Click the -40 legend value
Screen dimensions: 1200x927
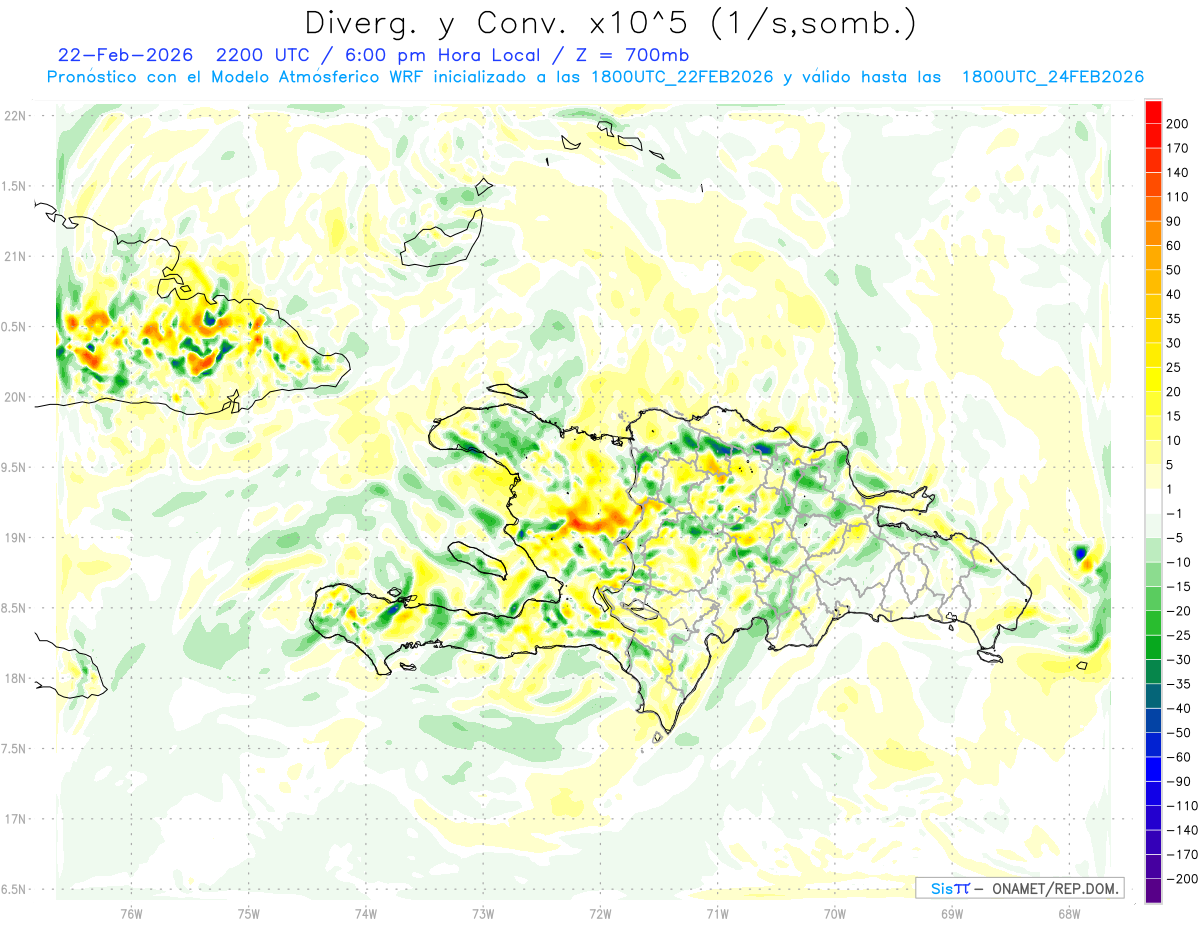[1180, 709]
